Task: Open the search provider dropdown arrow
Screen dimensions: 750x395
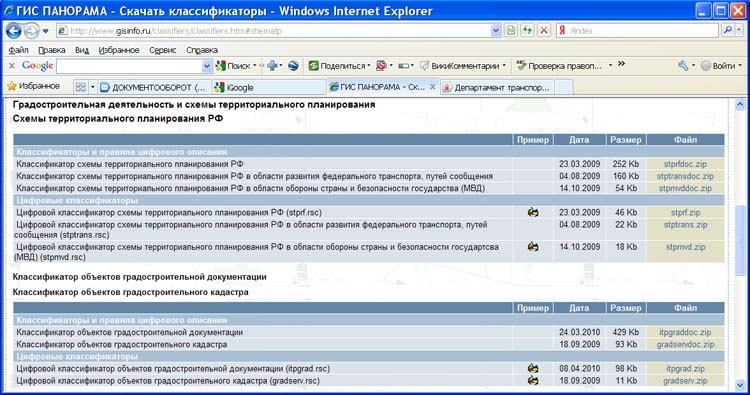Action: tap(739, 30)
